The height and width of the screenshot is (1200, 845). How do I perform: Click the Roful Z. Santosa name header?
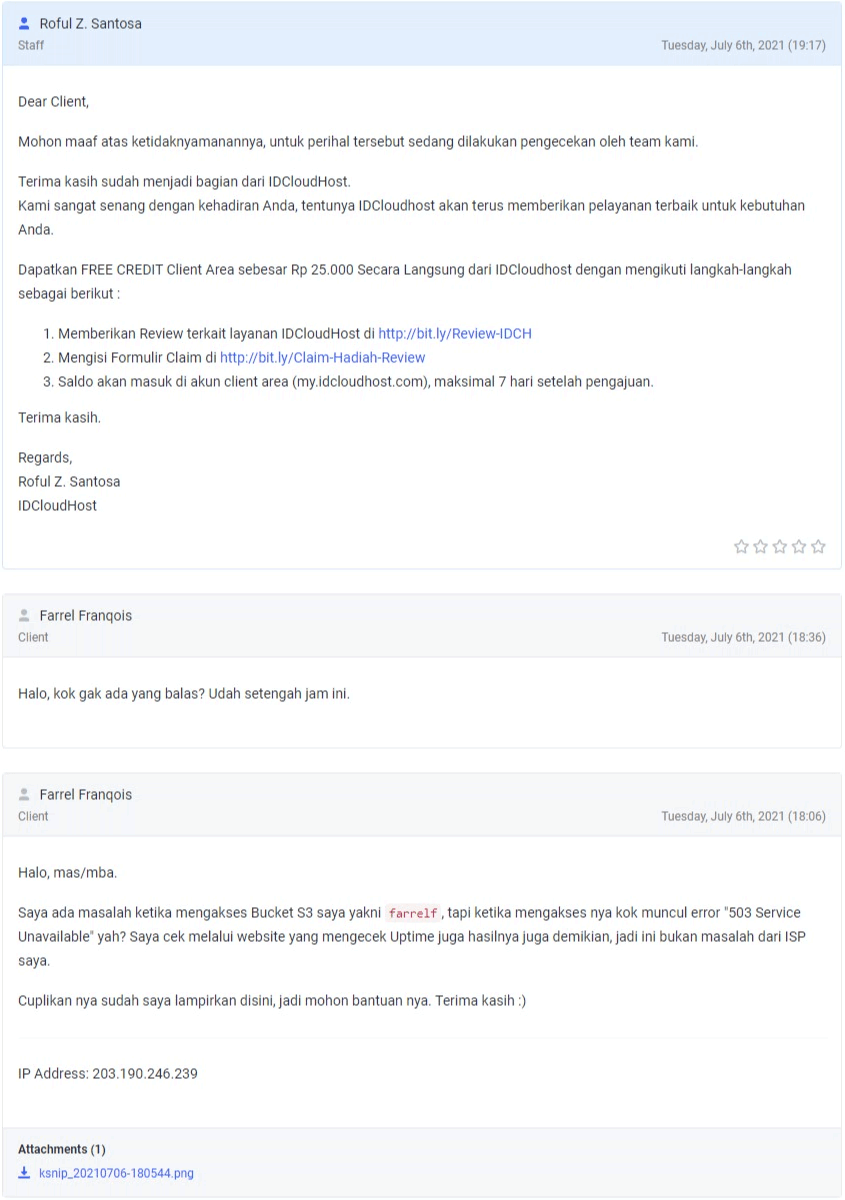point(91,24)
